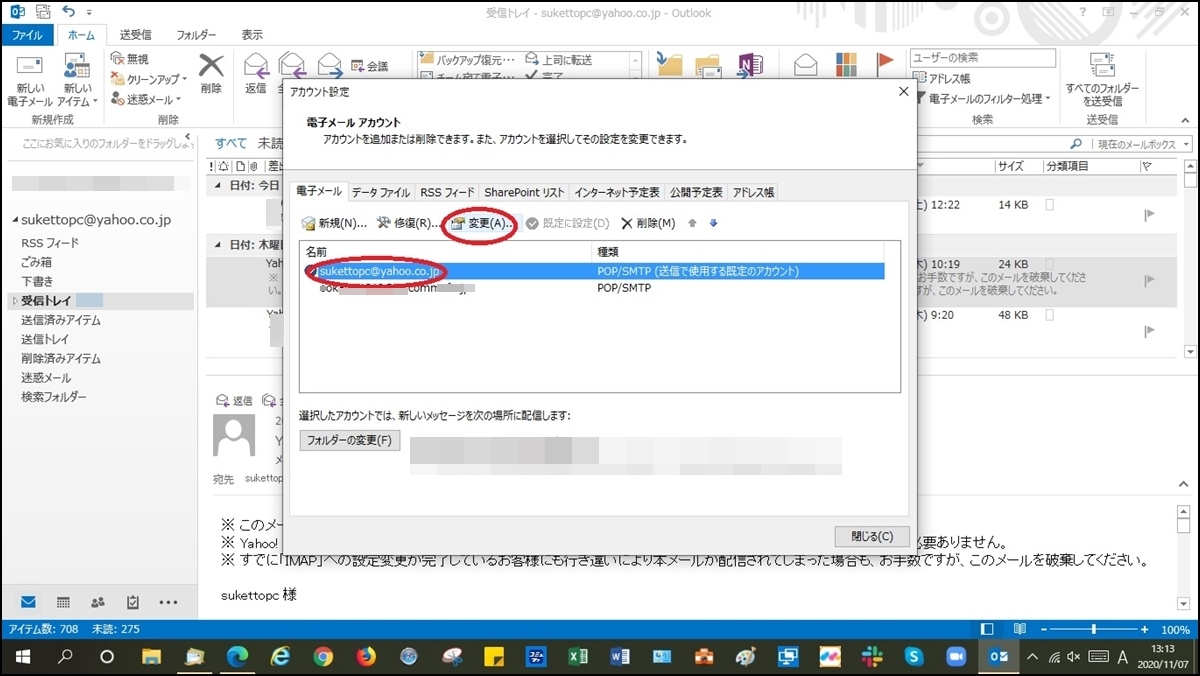Open the 新しいアイテム menu
Screen dimensions: 1200x676
(x=75, y=81)
